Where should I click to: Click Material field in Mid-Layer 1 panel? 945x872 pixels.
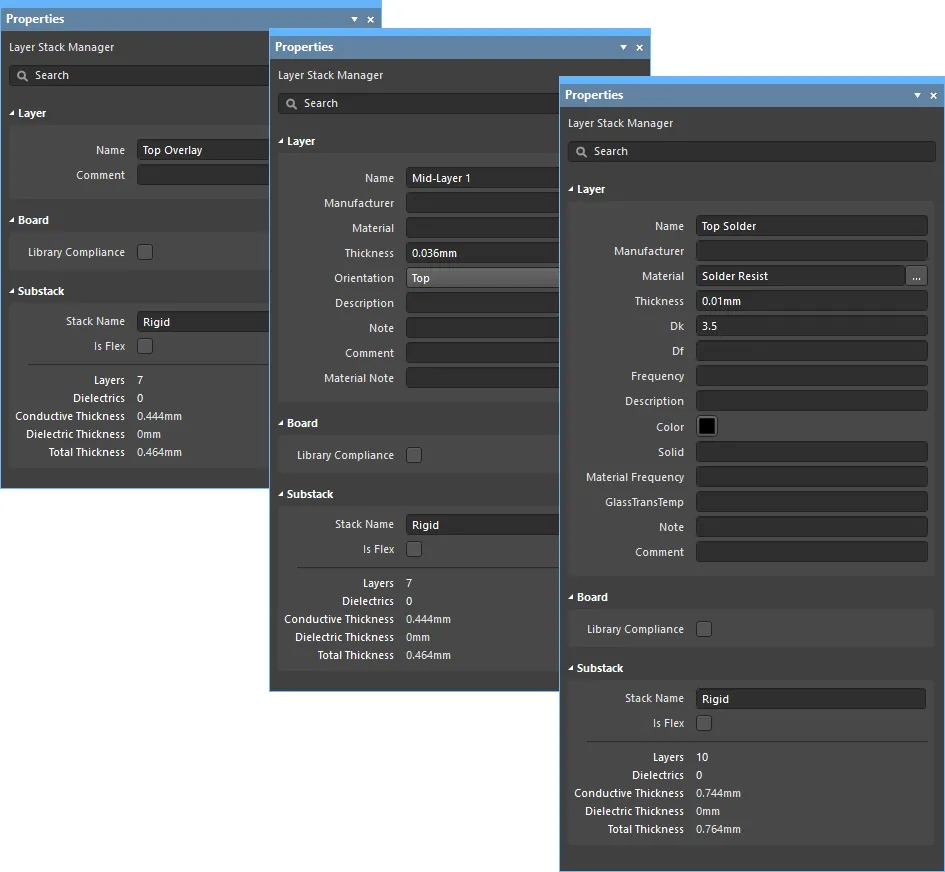pos(483,228)
